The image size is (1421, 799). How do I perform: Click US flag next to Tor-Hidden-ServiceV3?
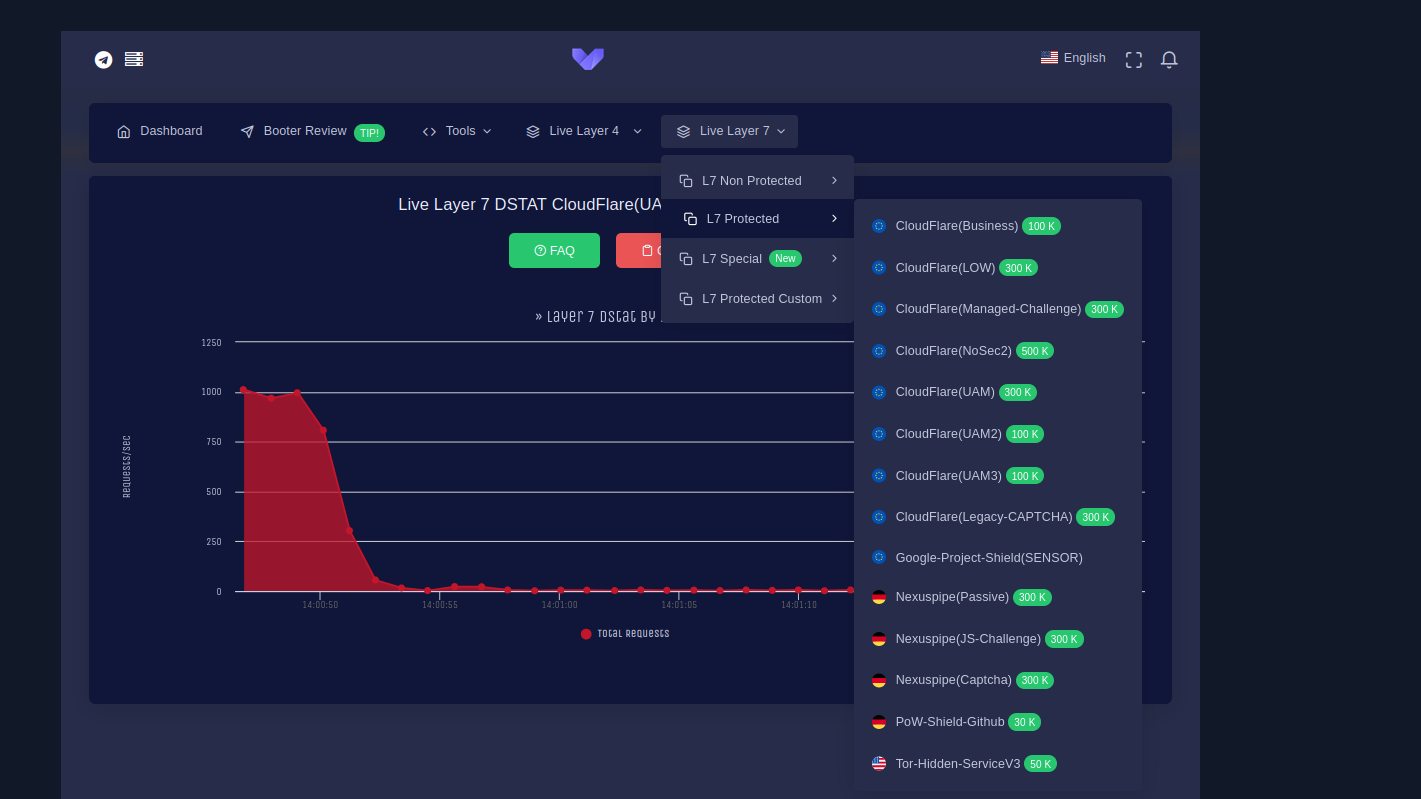pos(879,763)
